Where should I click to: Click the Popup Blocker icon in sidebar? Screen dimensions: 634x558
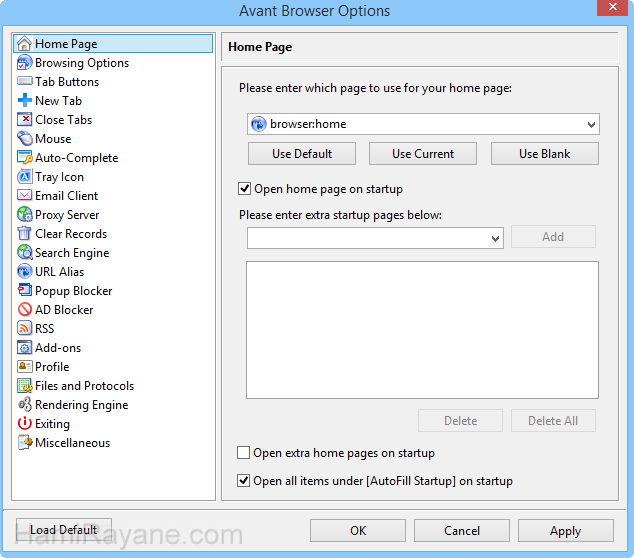click(25, 291)
